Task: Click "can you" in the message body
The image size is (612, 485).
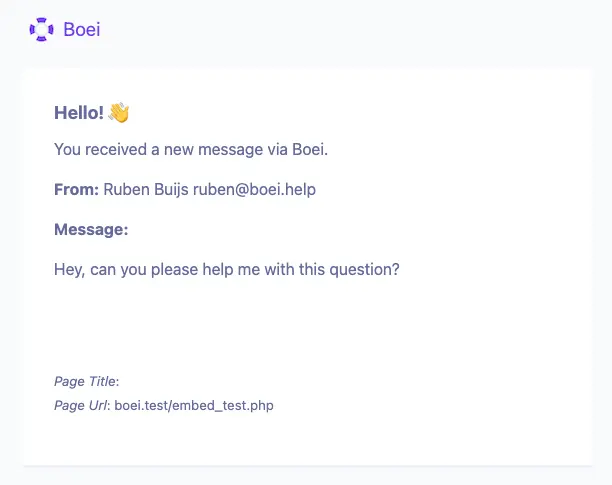Action: point(118,269)
